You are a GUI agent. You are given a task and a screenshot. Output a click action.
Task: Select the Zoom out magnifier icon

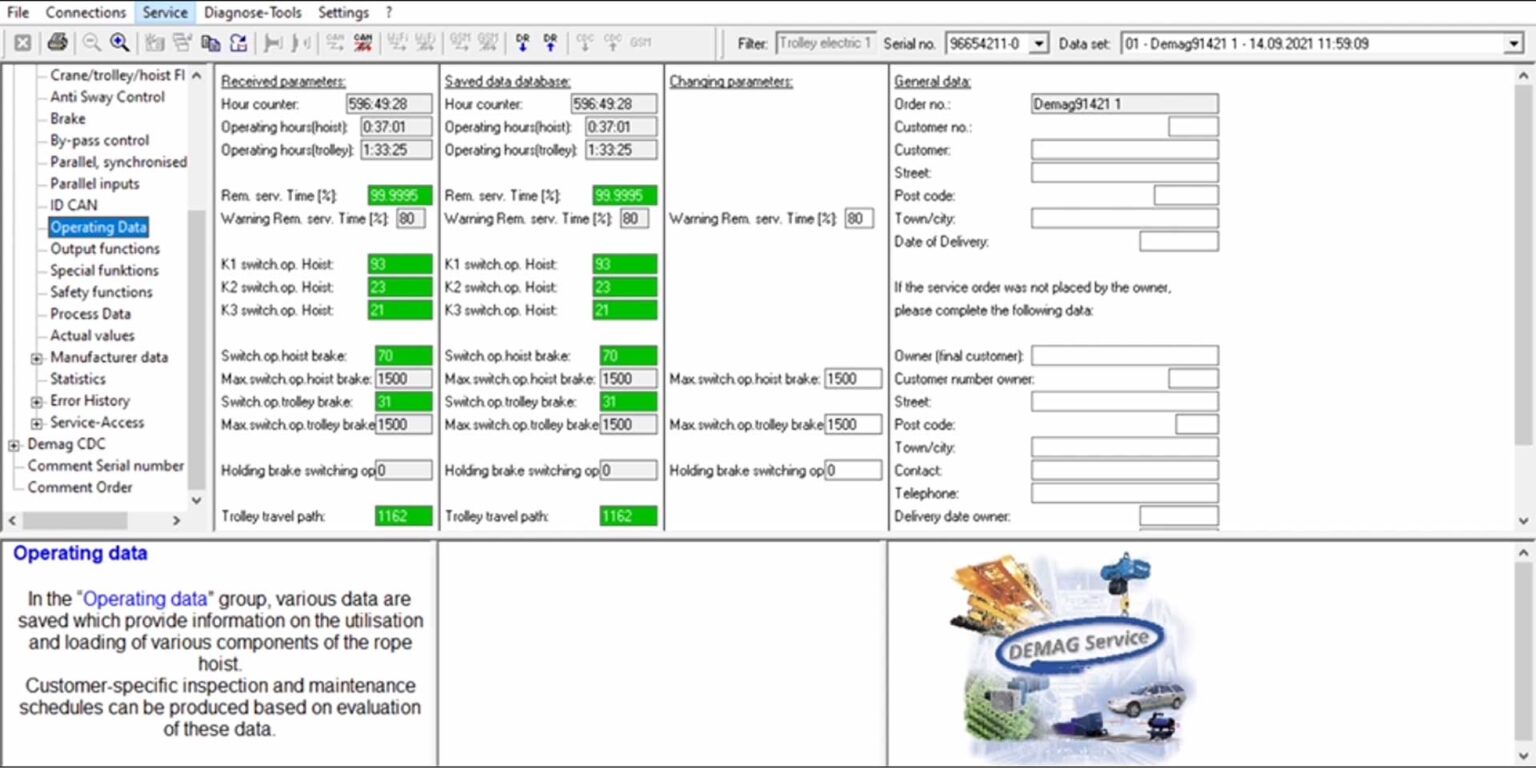92,42
